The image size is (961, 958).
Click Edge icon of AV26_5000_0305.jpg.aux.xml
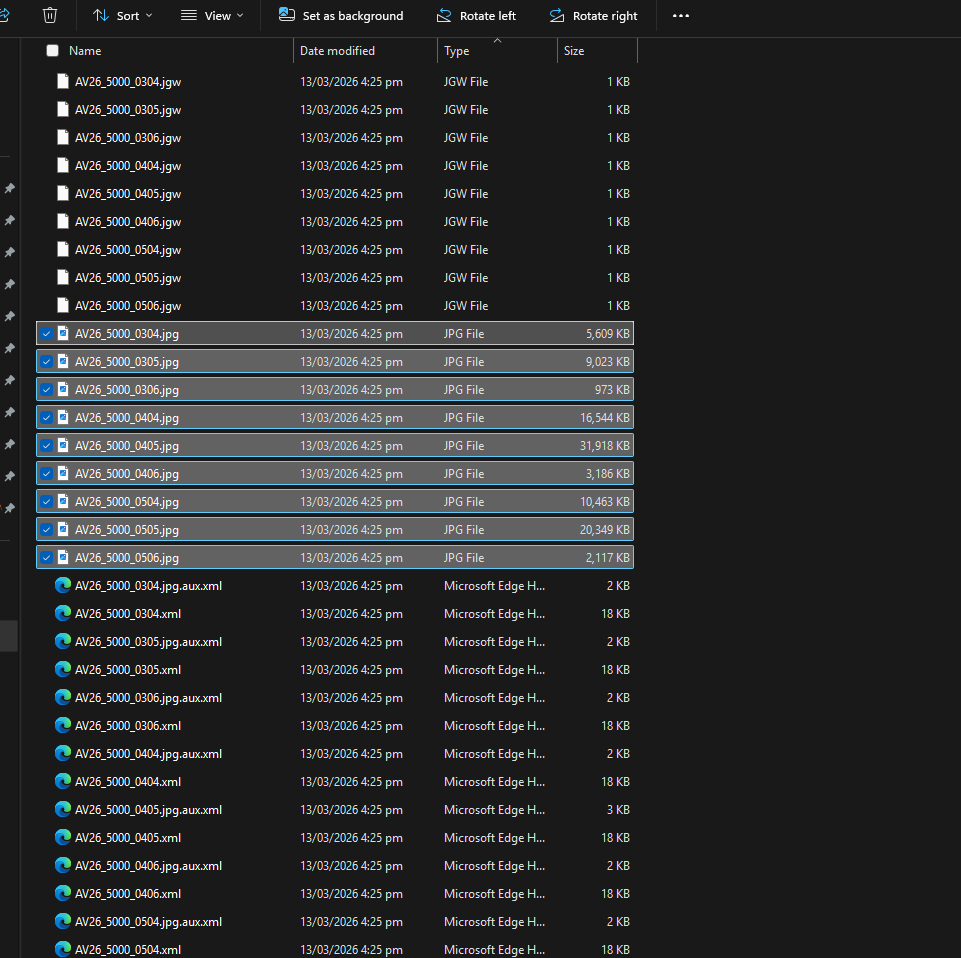click(63, 641)
